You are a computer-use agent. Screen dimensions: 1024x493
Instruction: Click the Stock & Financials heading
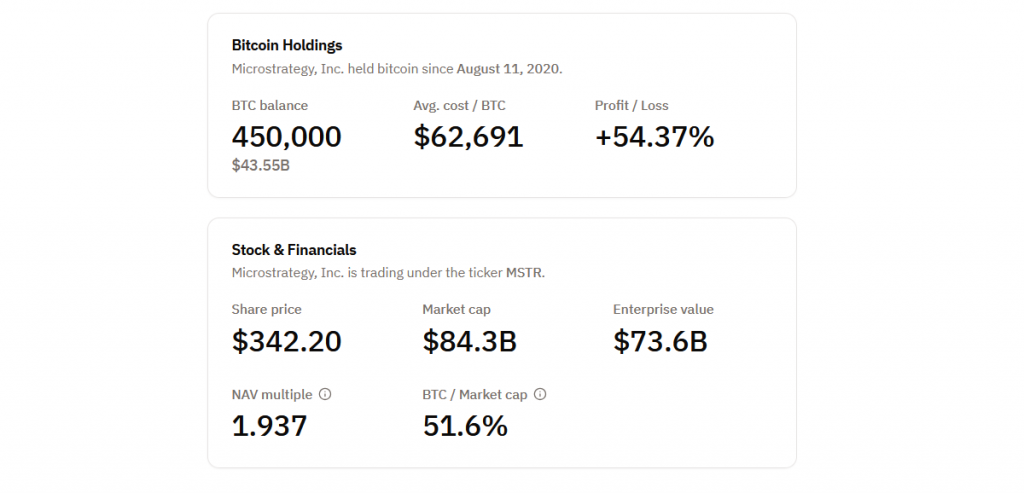coord(294,250)
